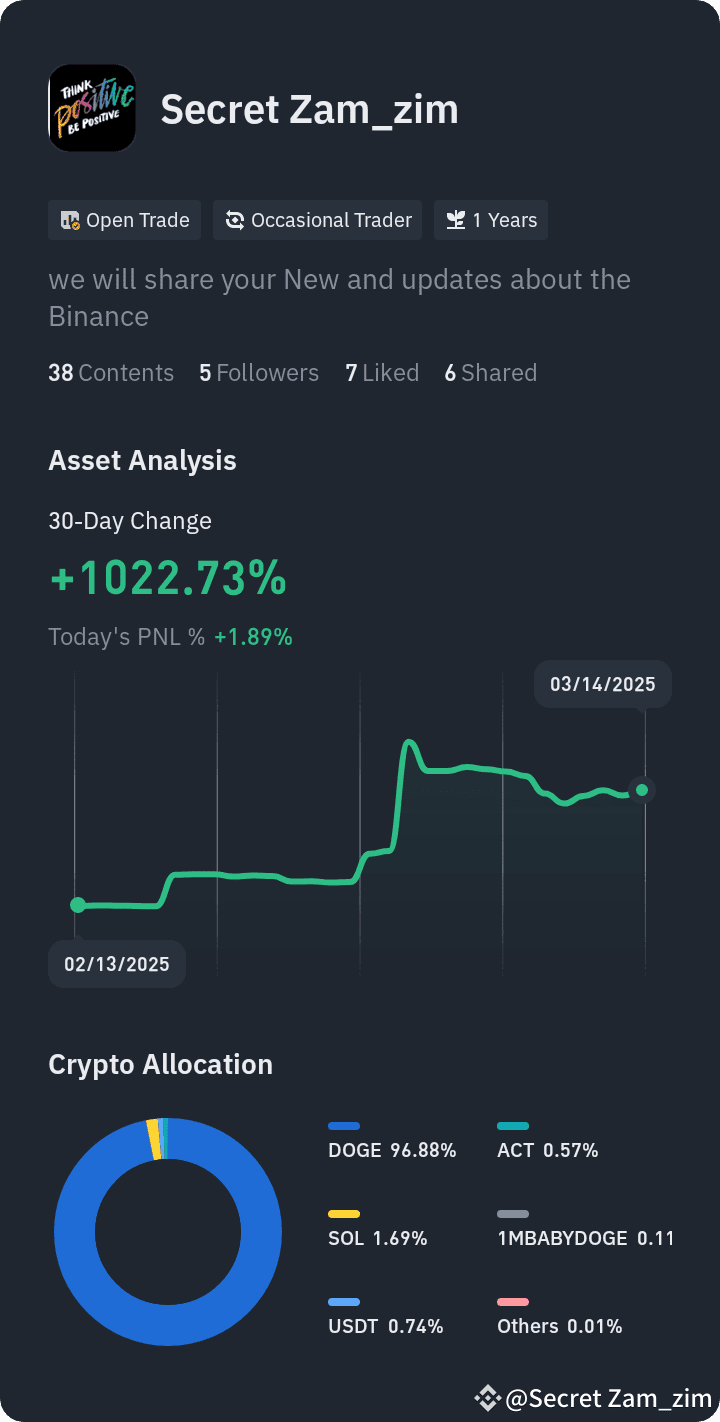Select the Open Trade badge
Image resolution: width=720 pixels, height=1422 pixels.
pos(125,220)
